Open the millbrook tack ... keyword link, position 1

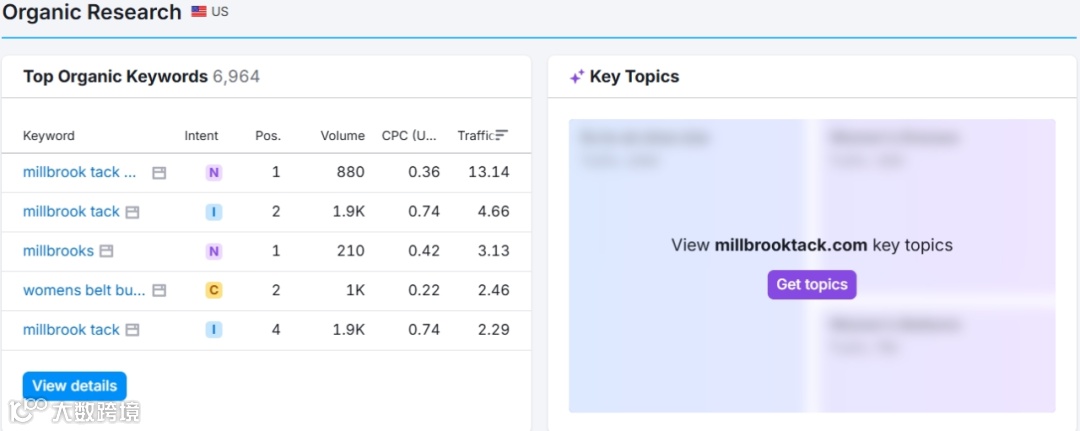[80, 172]
